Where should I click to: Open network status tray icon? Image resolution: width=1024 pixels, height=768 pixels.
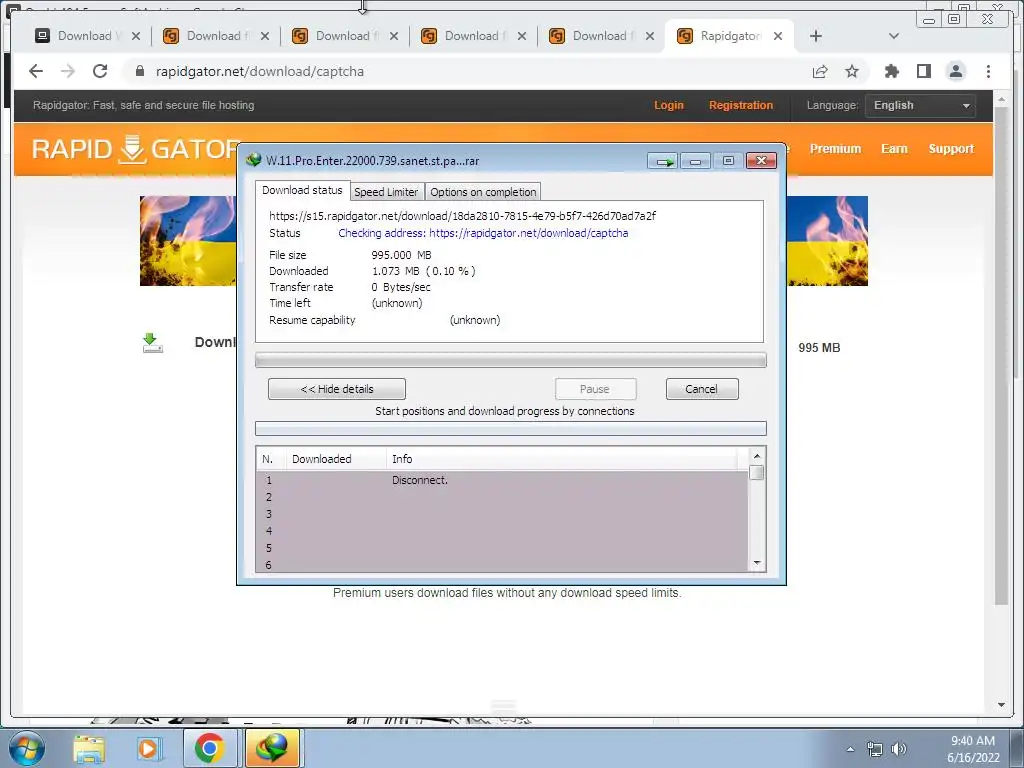click(874, 749)
